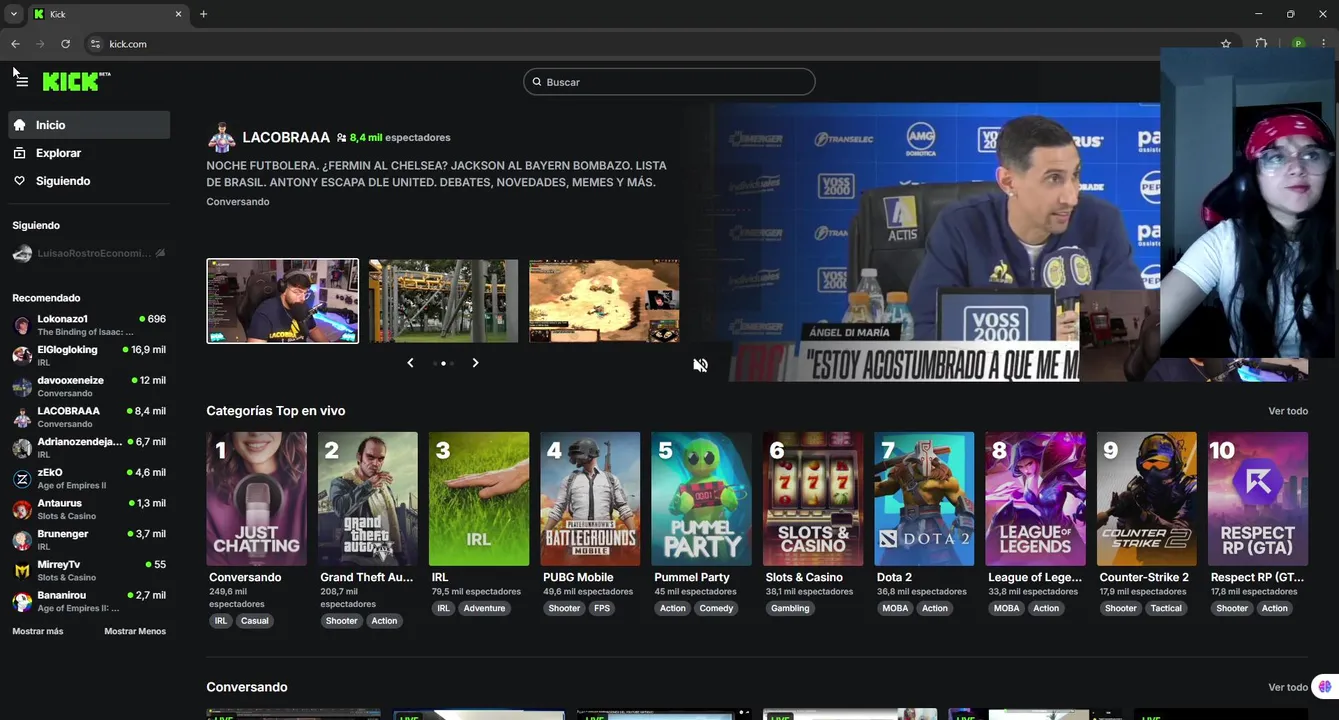Click the Gambling tag under Slots & Casino
The width and height of the screenshot is (1339, 720).
[790, 608]
